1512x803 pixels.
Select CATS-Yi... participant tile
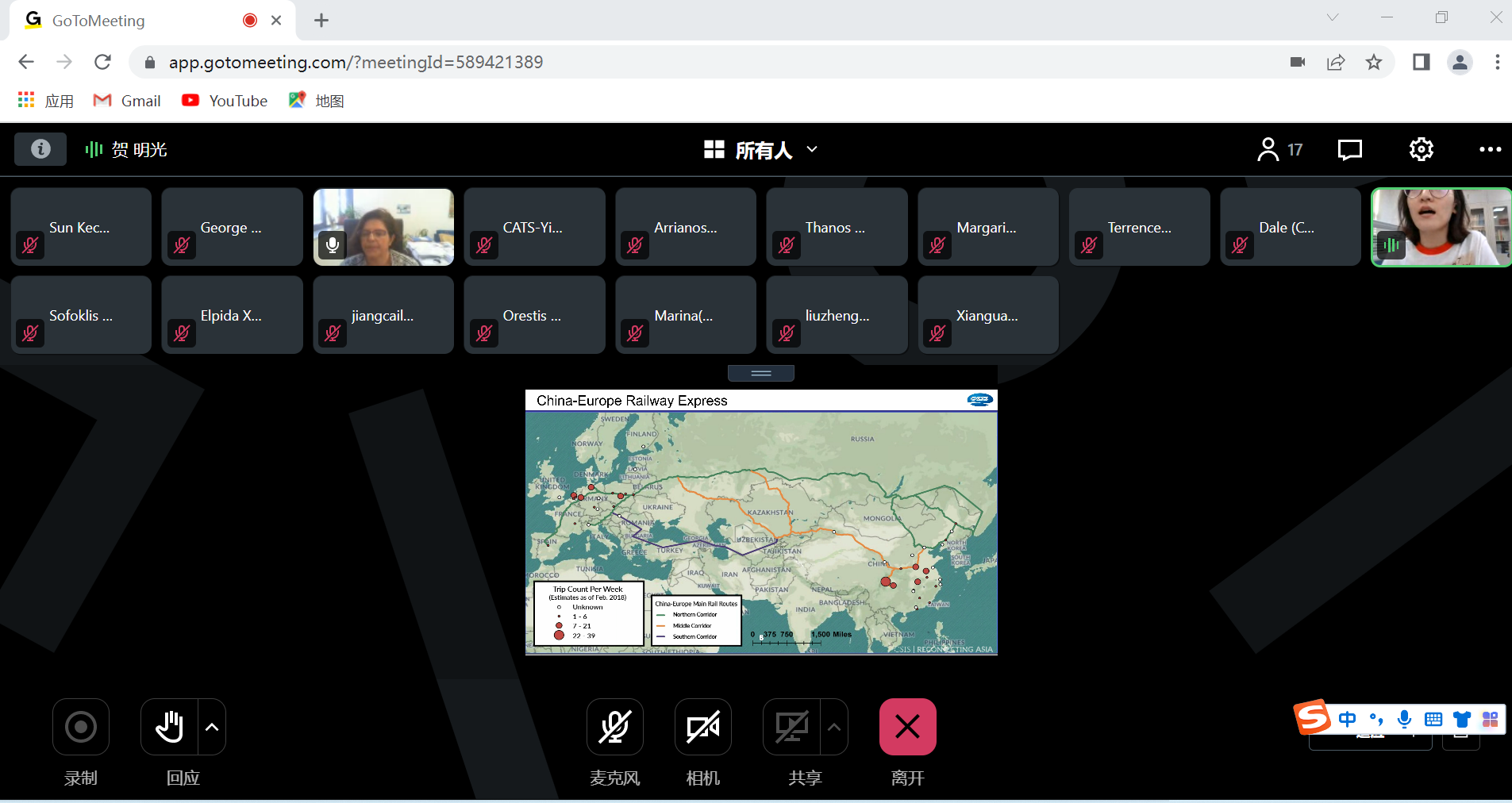tap(534, 227)
